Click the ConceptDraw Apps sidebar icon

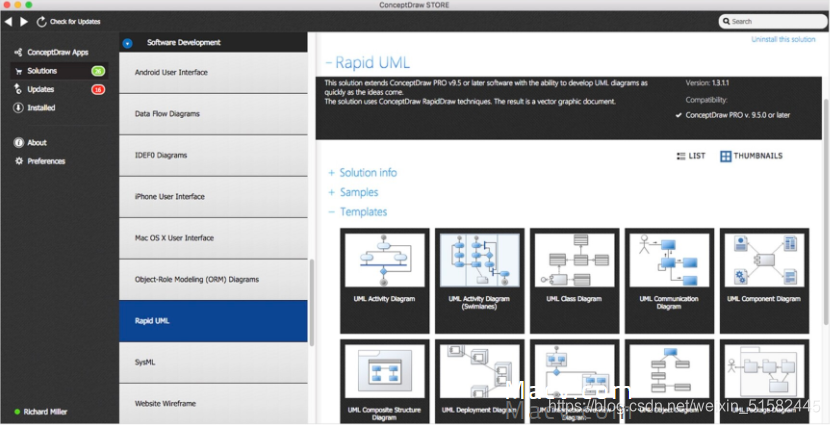(x=19, y=52)
